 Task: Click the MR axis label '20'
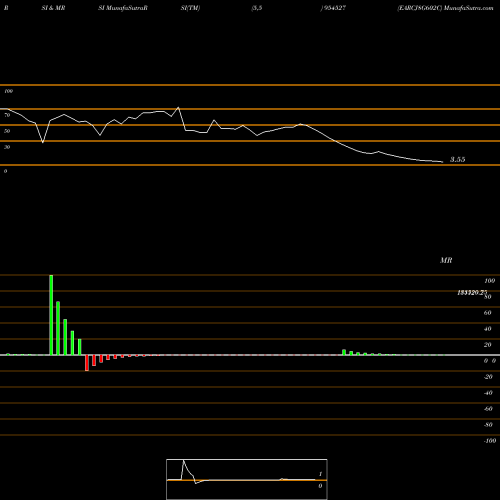point(487,345)
